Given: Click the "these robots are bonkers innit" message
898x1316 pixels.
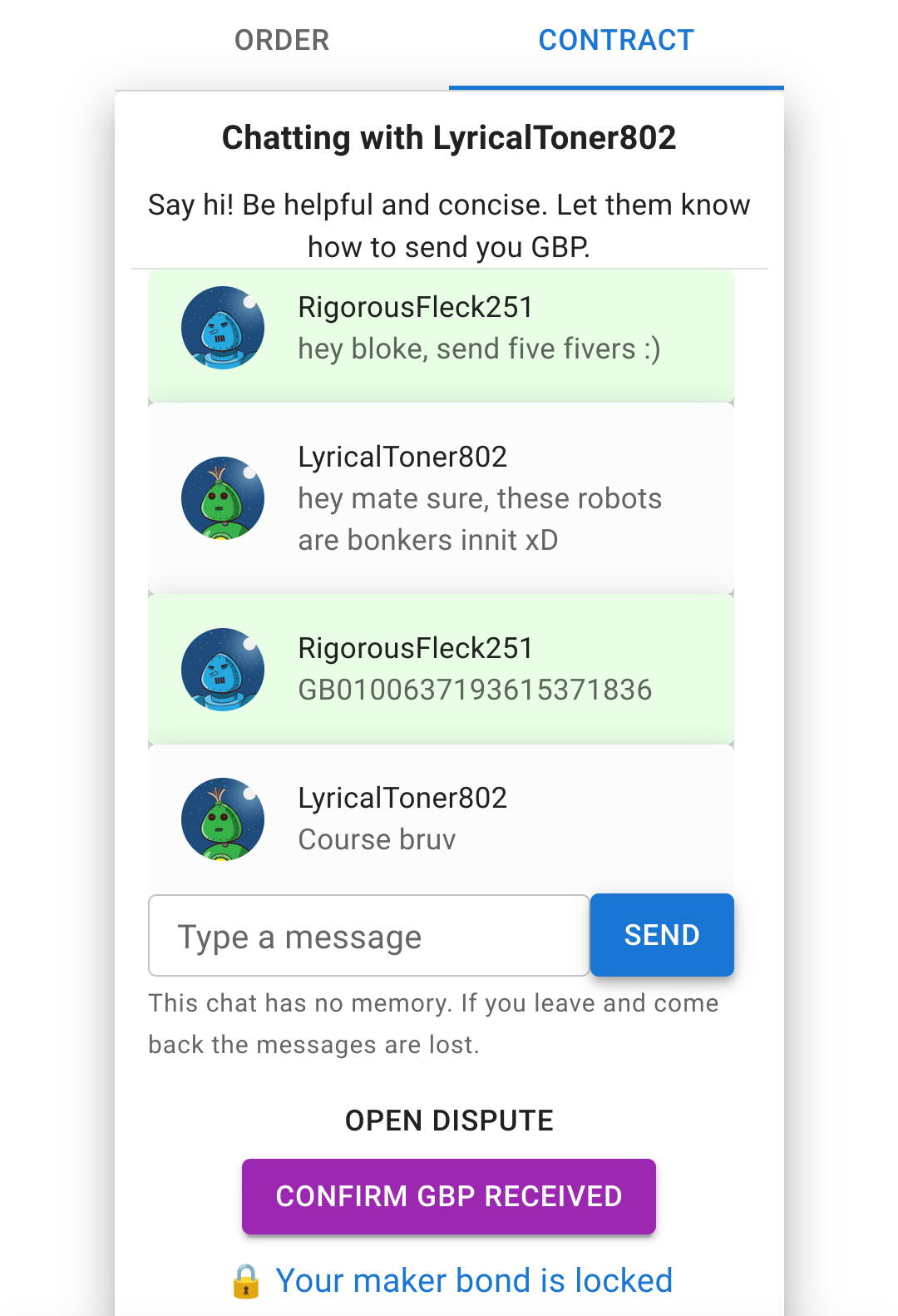Looking at the screenshot, I should coord(480,519).
